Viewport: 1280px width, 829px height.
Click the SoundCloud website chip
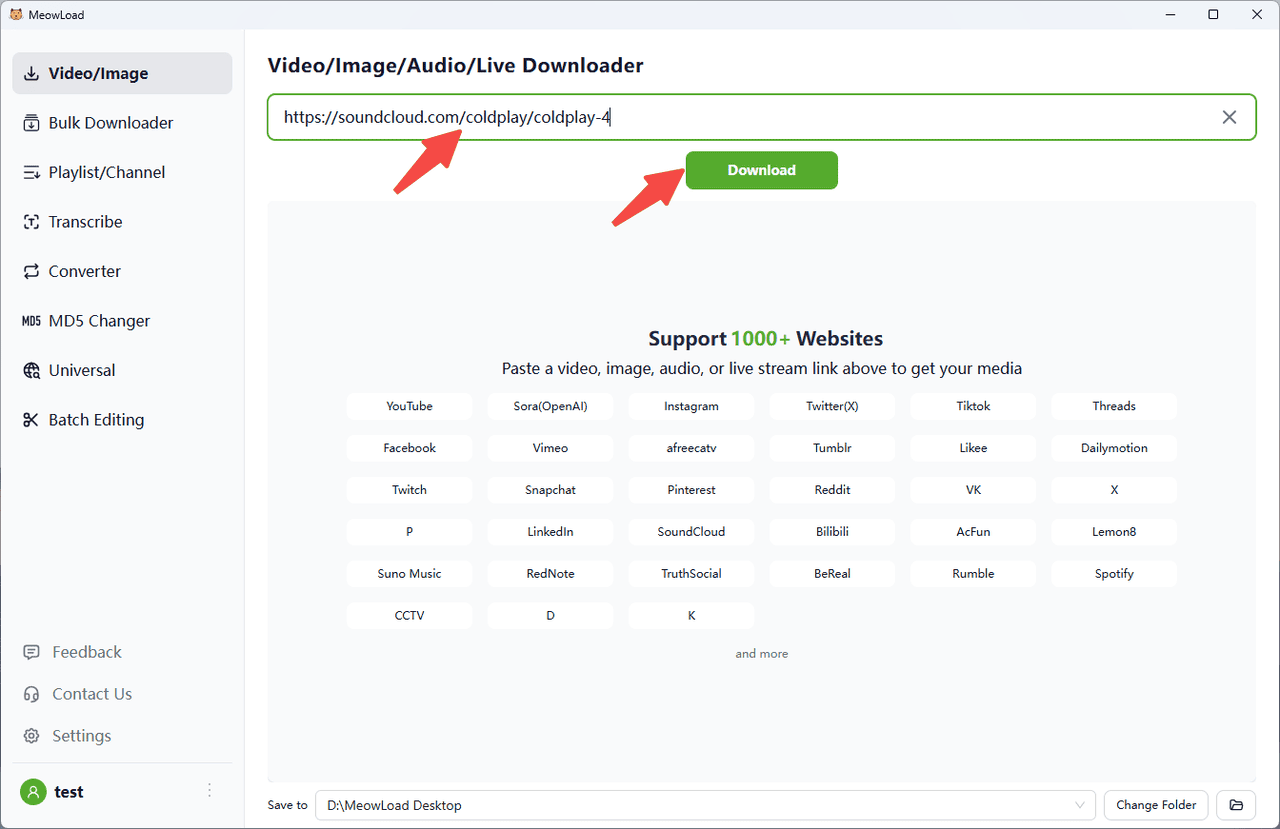pos(691,532)
